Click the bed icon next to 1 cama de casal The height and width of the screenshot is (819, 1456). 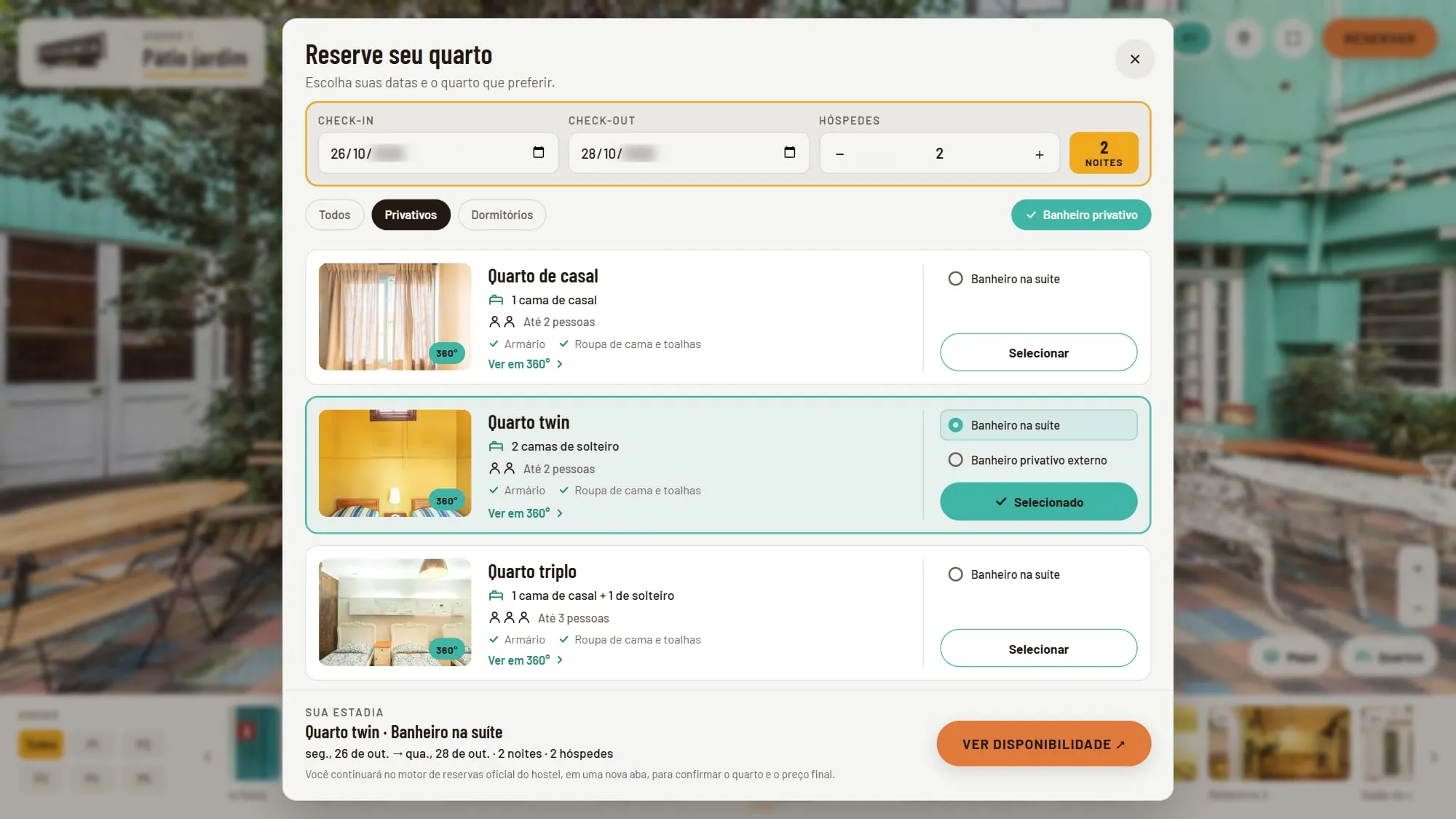496,300
